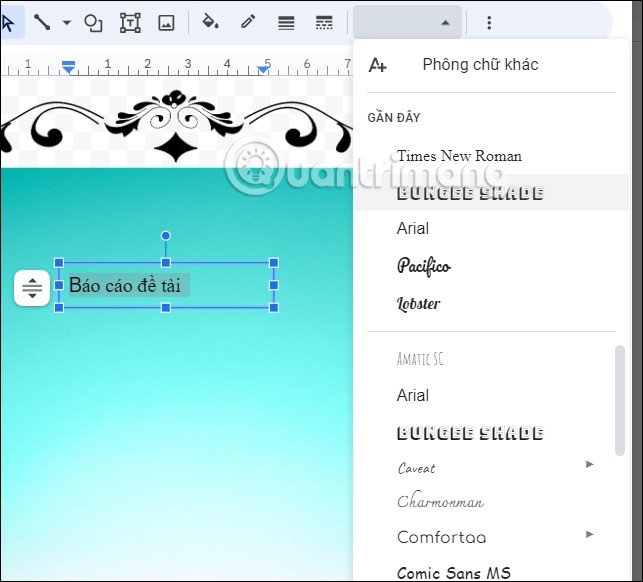Choose Times New Roman from recent fonts
Image resolution: width=643 pixels, height=582 pixels.
(x=459, y=156)
